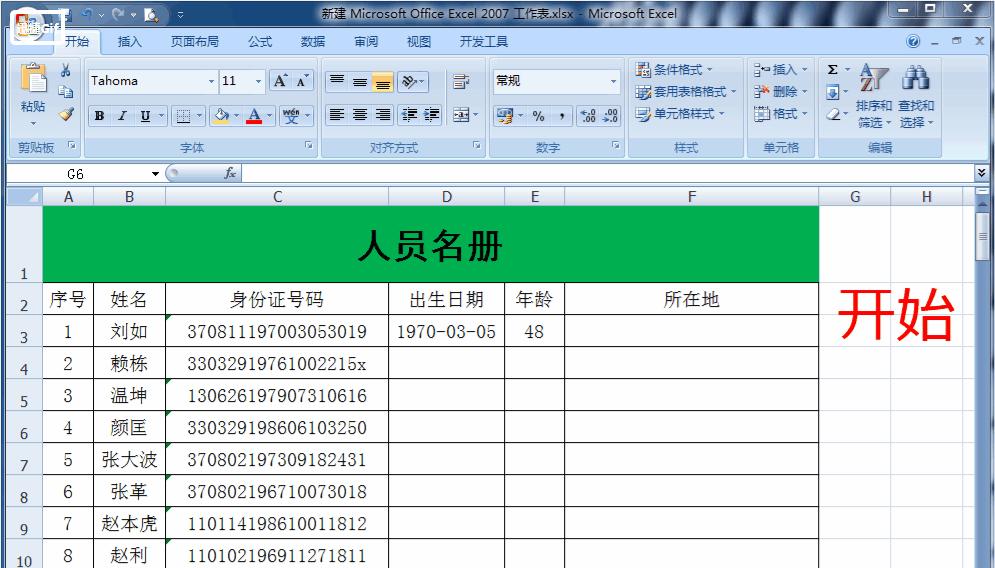Image resolution: width=995 pixels, height=568 pixels.
Task: Open the 对齐方式 dialog launcher
Action: tap(477, 145)
